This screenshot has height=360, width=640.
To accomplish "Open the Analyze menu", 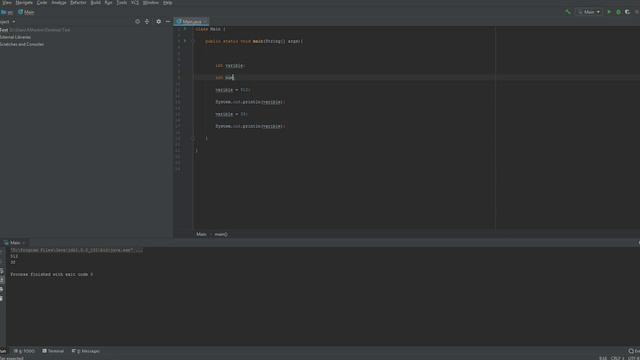I will [59, 2].
